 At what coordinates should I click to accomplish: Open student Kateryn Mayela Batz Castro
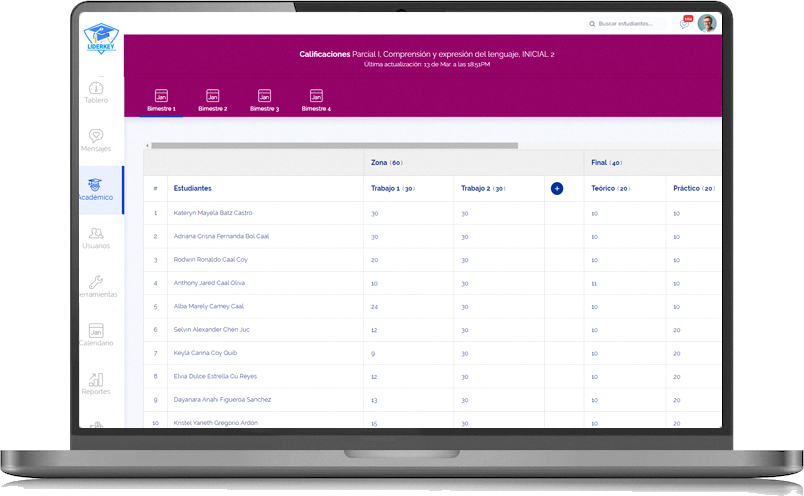pos(213,213)
